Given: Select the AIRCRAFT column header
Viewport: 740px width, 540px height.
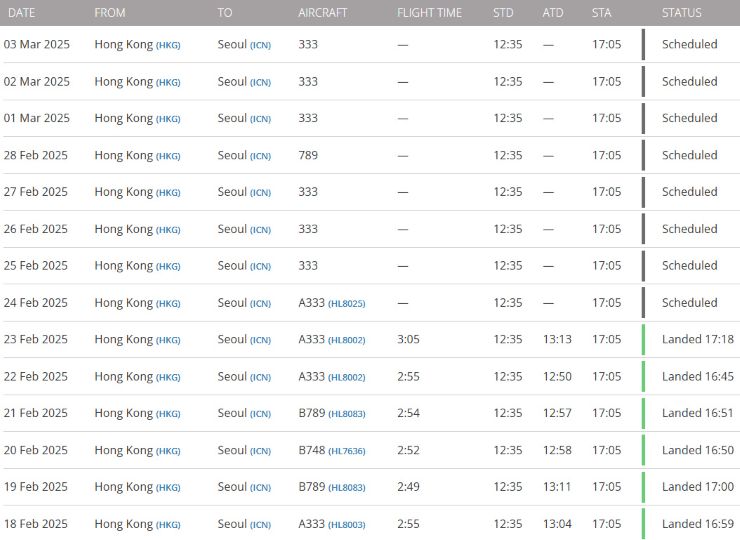Looking at the screenshot, I should point(323,13).
